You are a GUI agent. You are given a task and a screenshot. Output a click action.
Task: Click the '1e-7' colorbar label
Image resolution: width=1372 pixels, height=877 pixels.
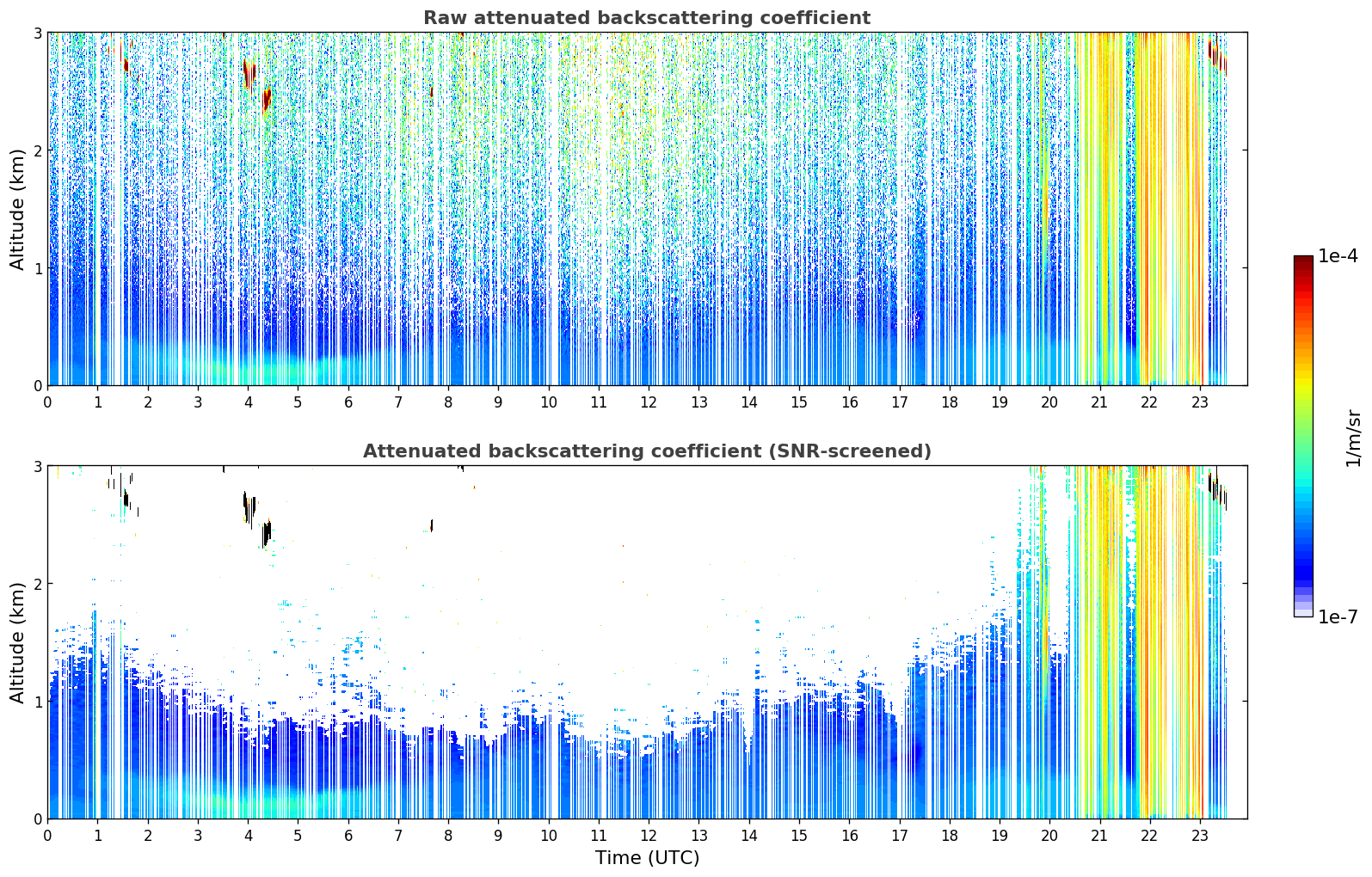tap(1338, 617)
